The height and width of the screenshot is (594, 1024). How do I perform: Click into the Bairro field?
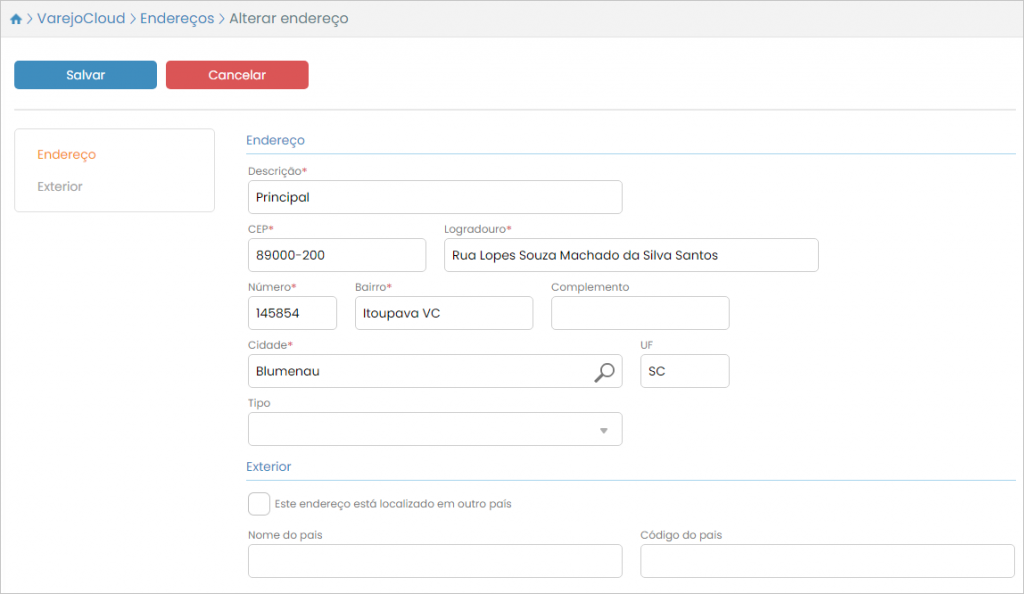(x=443, y=313)
